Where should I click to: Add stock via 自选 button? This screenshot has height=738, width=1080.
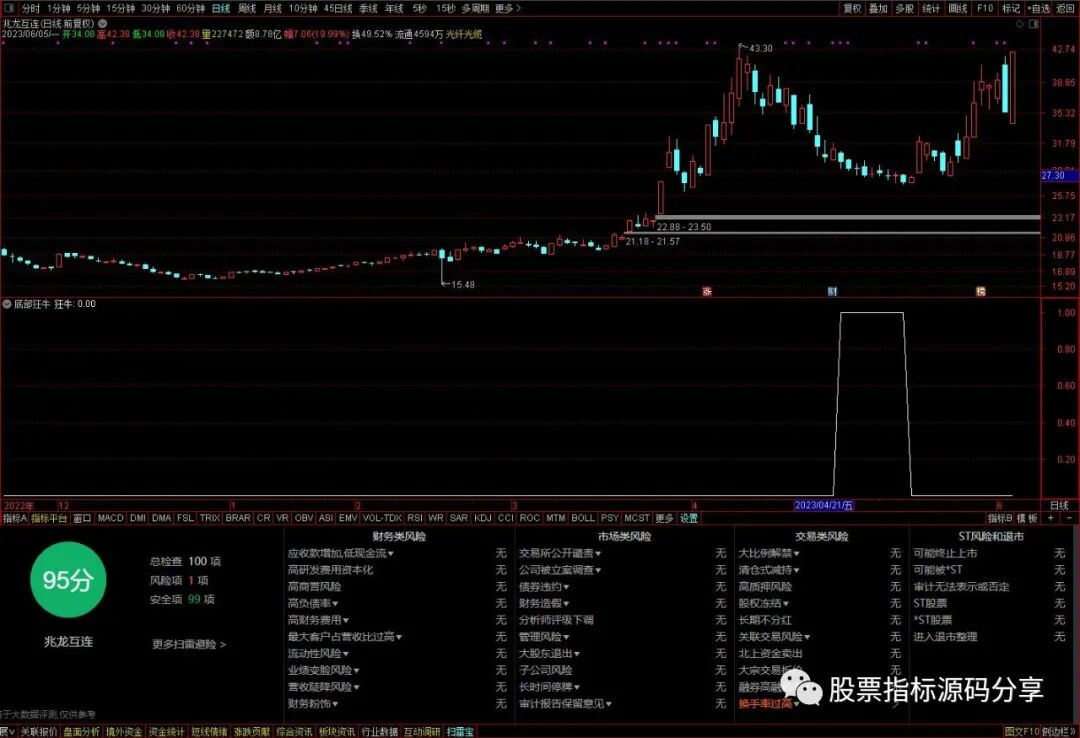click(1039, 8)
